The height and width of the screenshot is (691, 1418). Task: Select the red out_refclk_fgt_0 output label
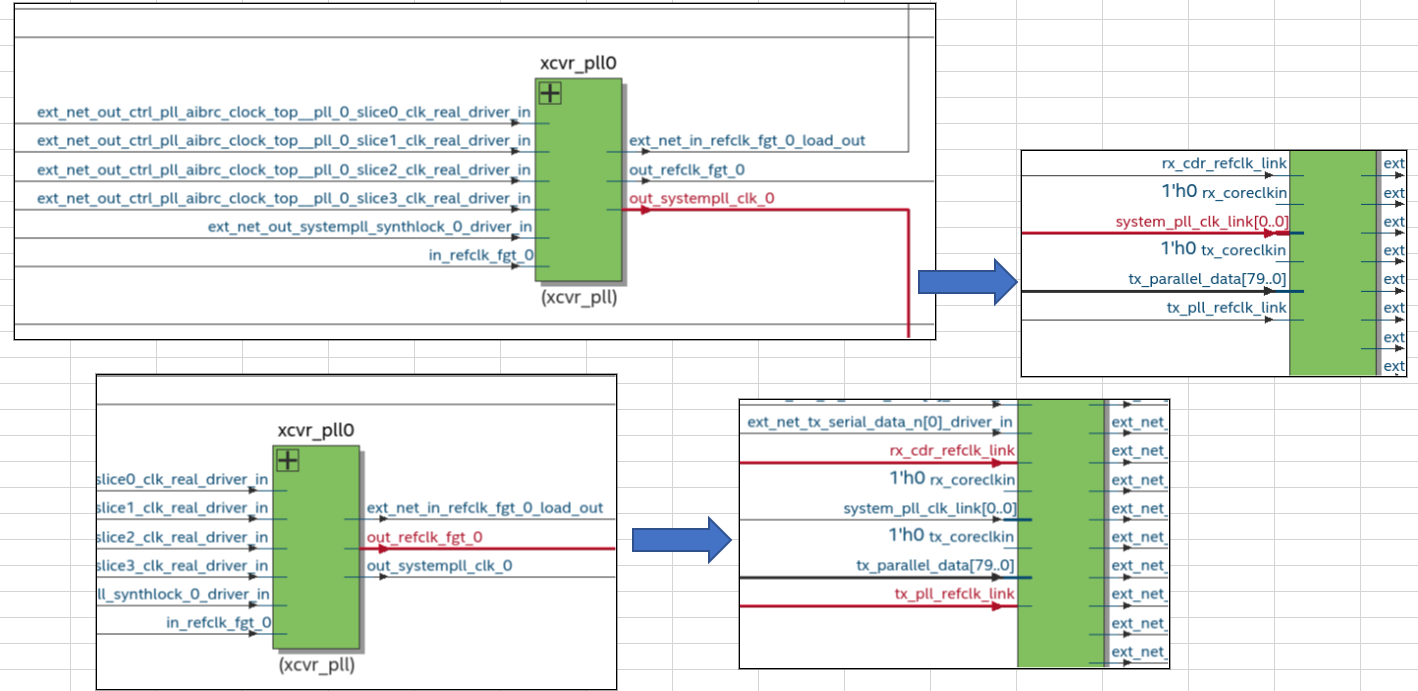point(425,537)
